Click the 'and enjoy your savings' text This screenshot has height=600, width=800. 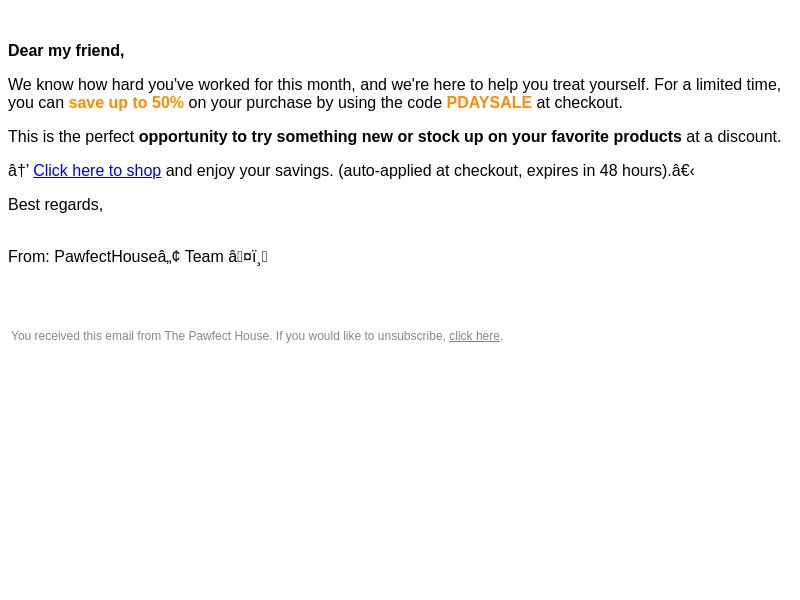point(249,170)
